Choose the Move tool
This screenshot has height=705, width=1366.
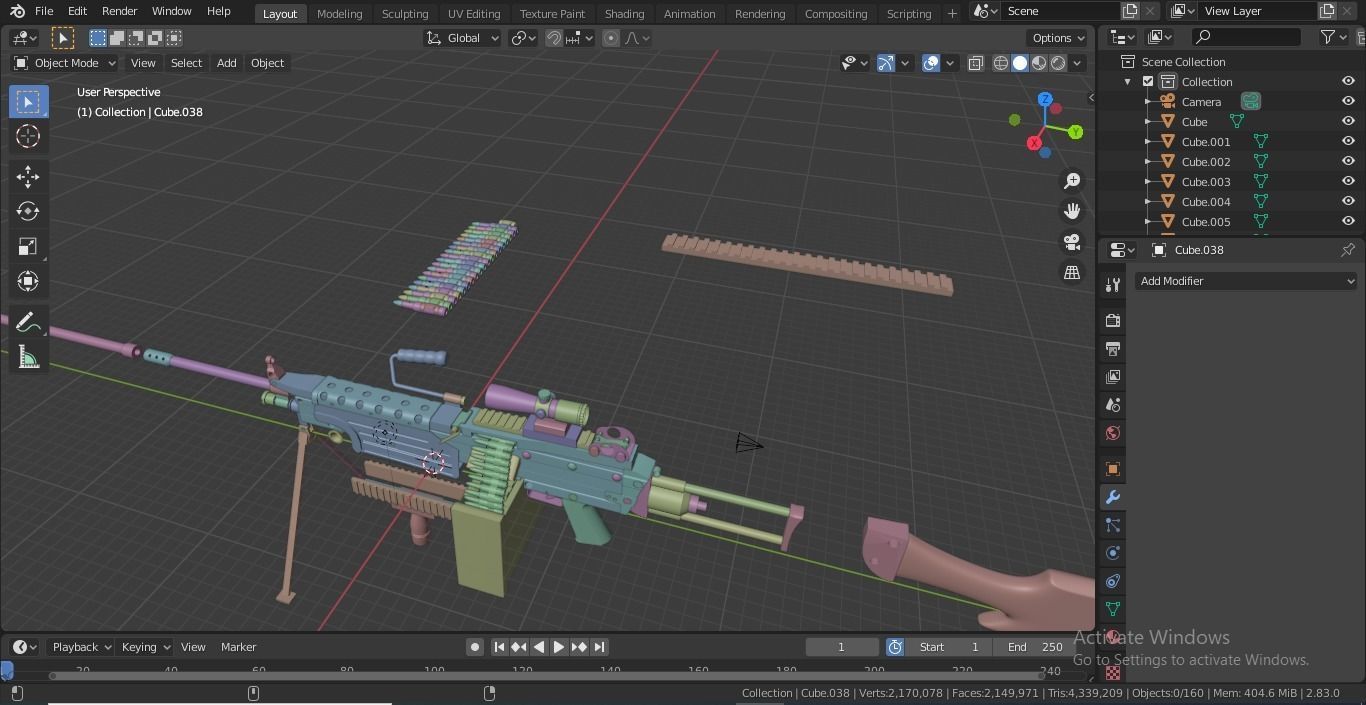pyautogui.click(x=28, y=177)
